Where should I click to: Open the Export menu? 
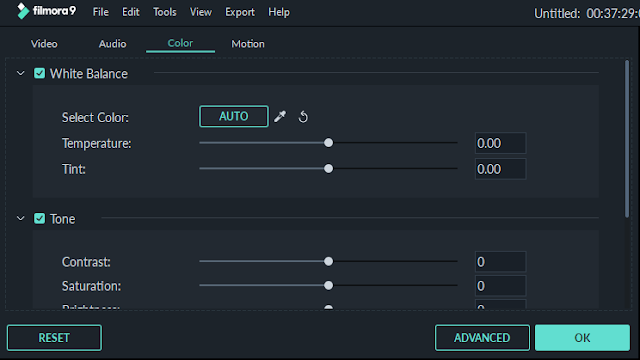[240, 12]
